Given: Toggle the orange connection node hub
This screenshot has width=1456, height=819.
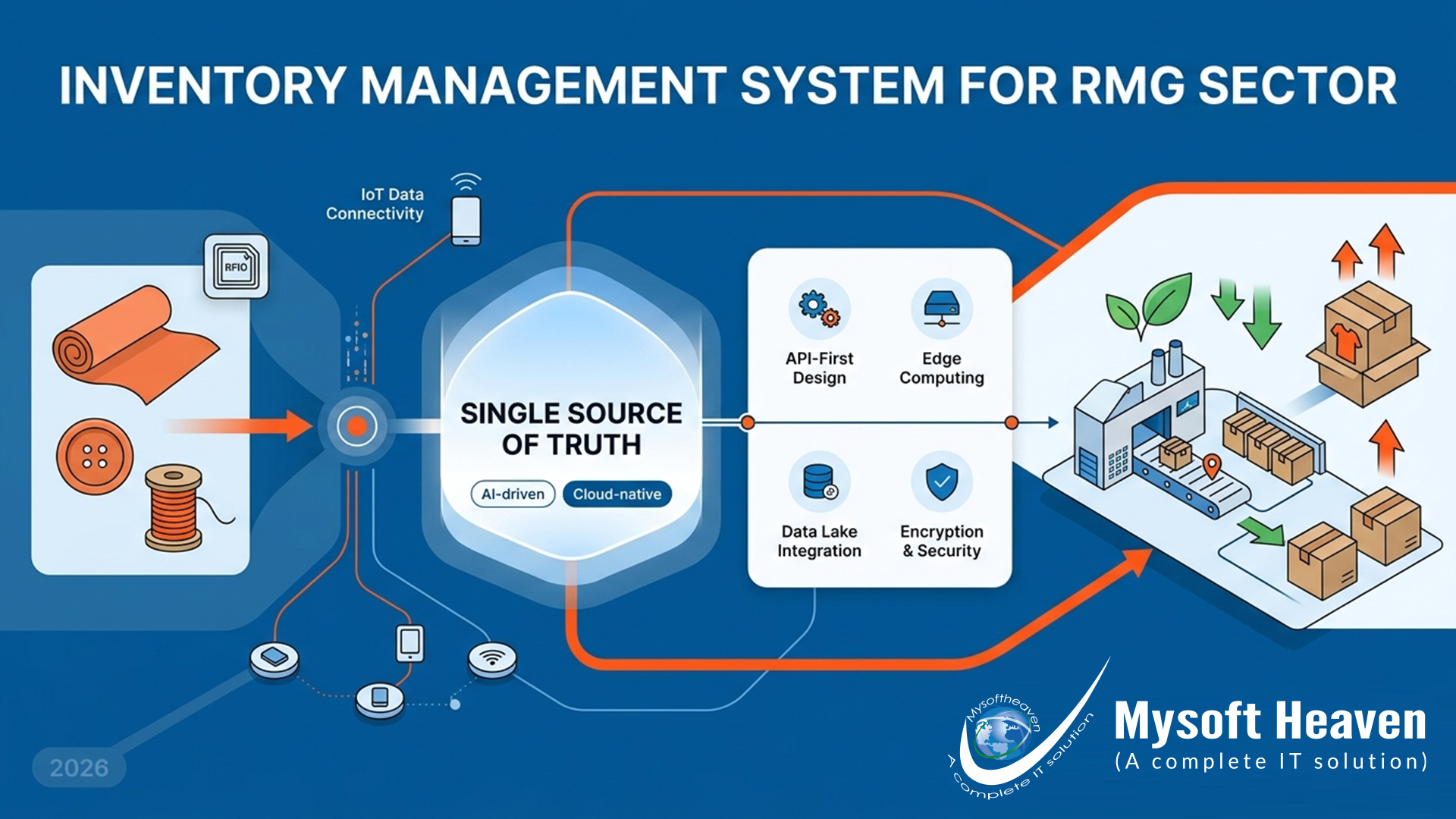Looking at the screenshot, I should tap(356, 425).
